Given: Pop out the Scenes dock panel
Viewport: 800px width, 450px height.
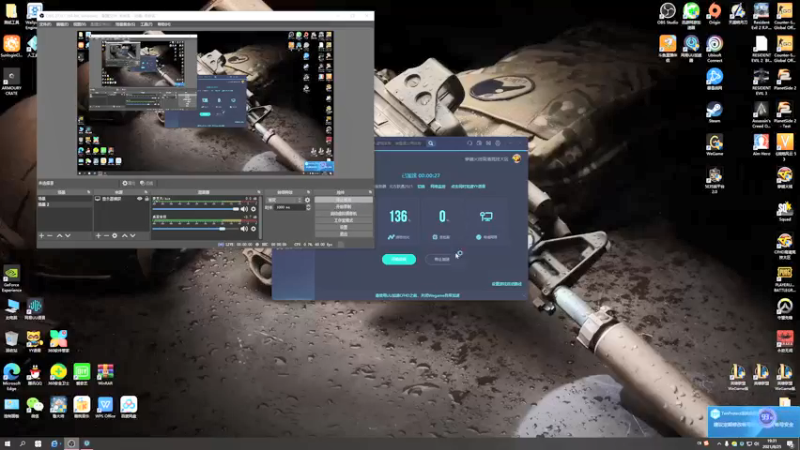Looking at the screenshot, I should (x=88, y=192).
